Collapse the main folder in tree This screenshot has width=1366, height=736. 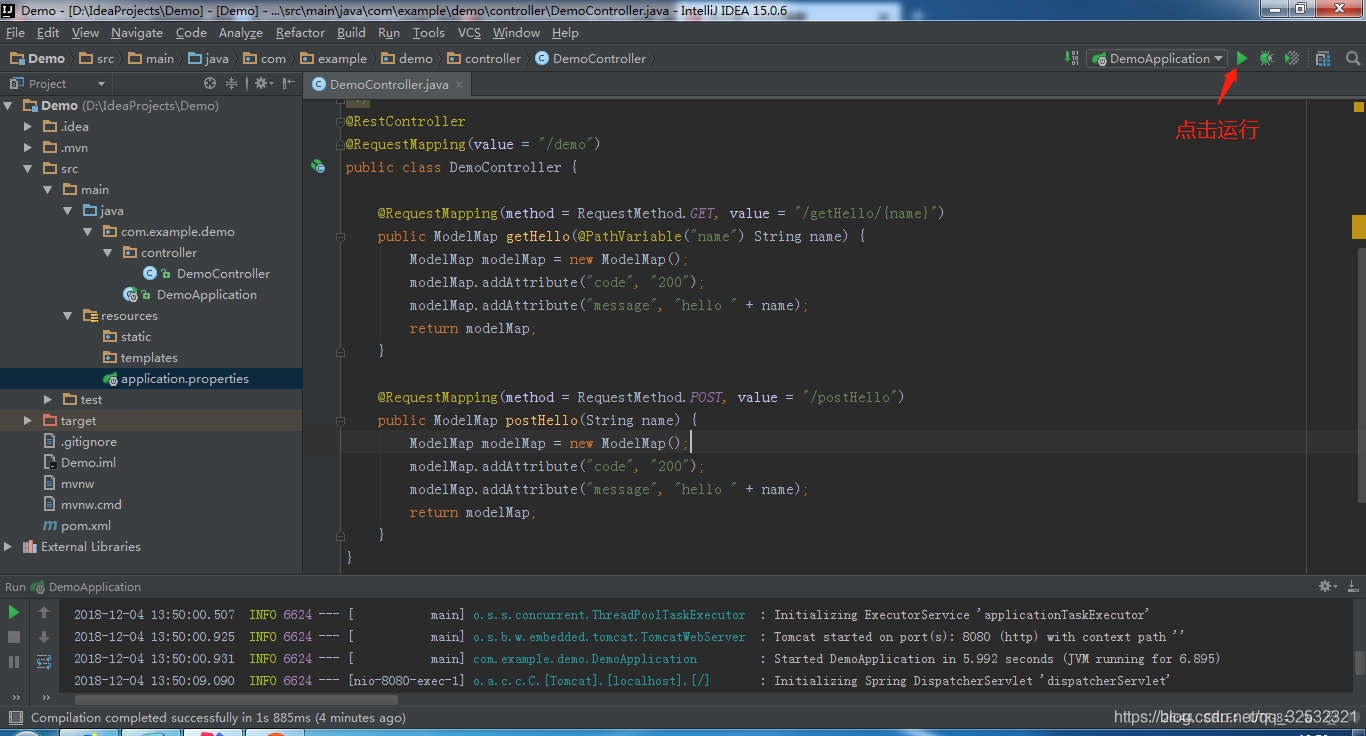click(x=48, y=189)
